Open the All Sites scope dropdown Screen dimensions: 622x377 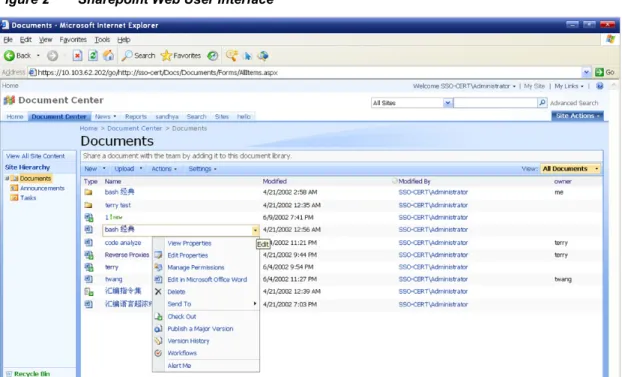point(447,103)
